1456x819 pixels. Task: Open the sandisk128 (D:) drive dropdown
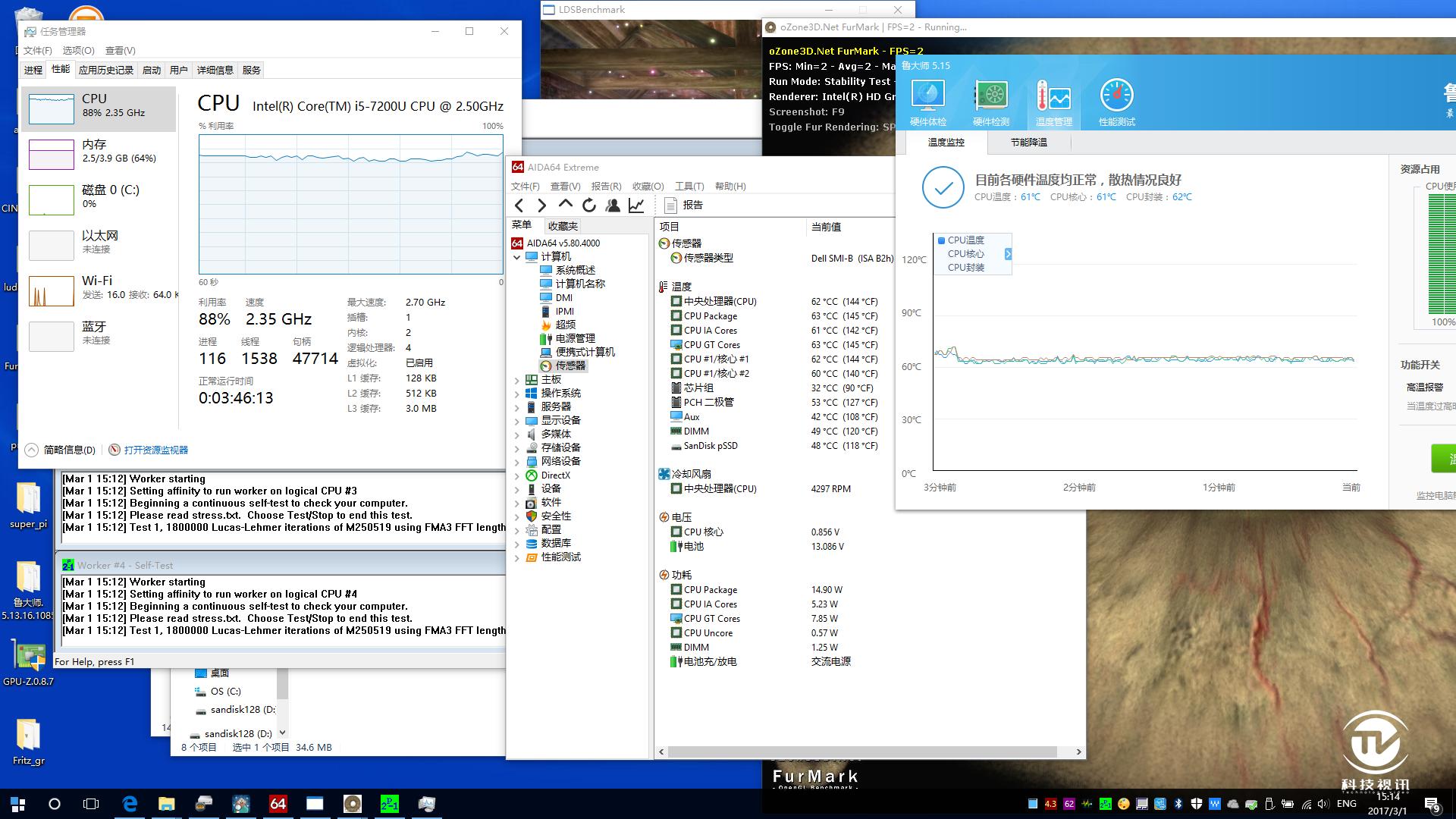point(281,733)
